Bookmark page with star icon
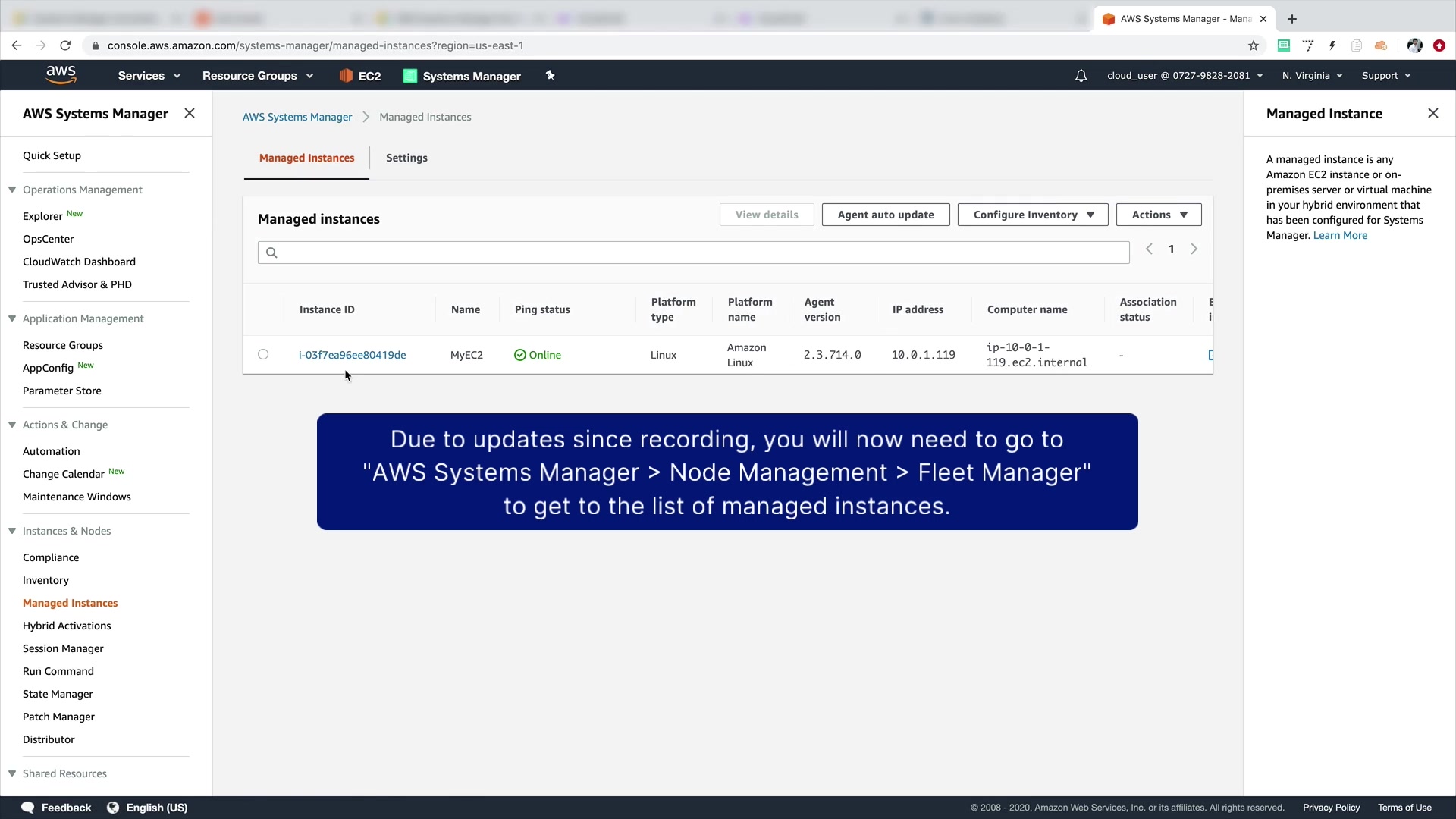The width and height of the screenshot is (1456, 819). point(1254,45)
